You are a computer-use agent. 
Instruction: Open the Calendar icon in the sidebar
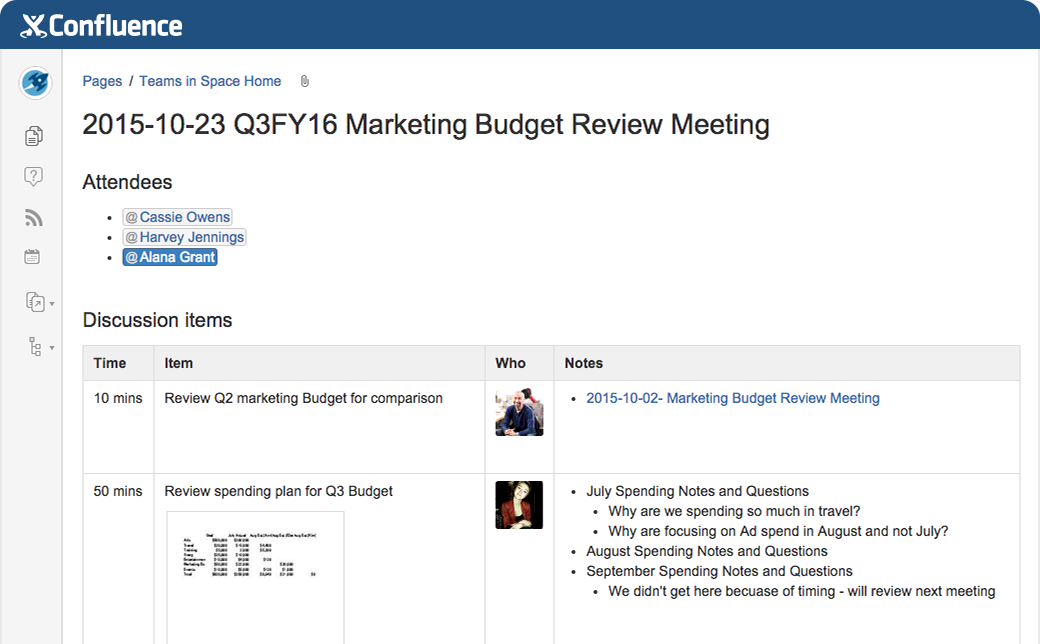[33, 257]
